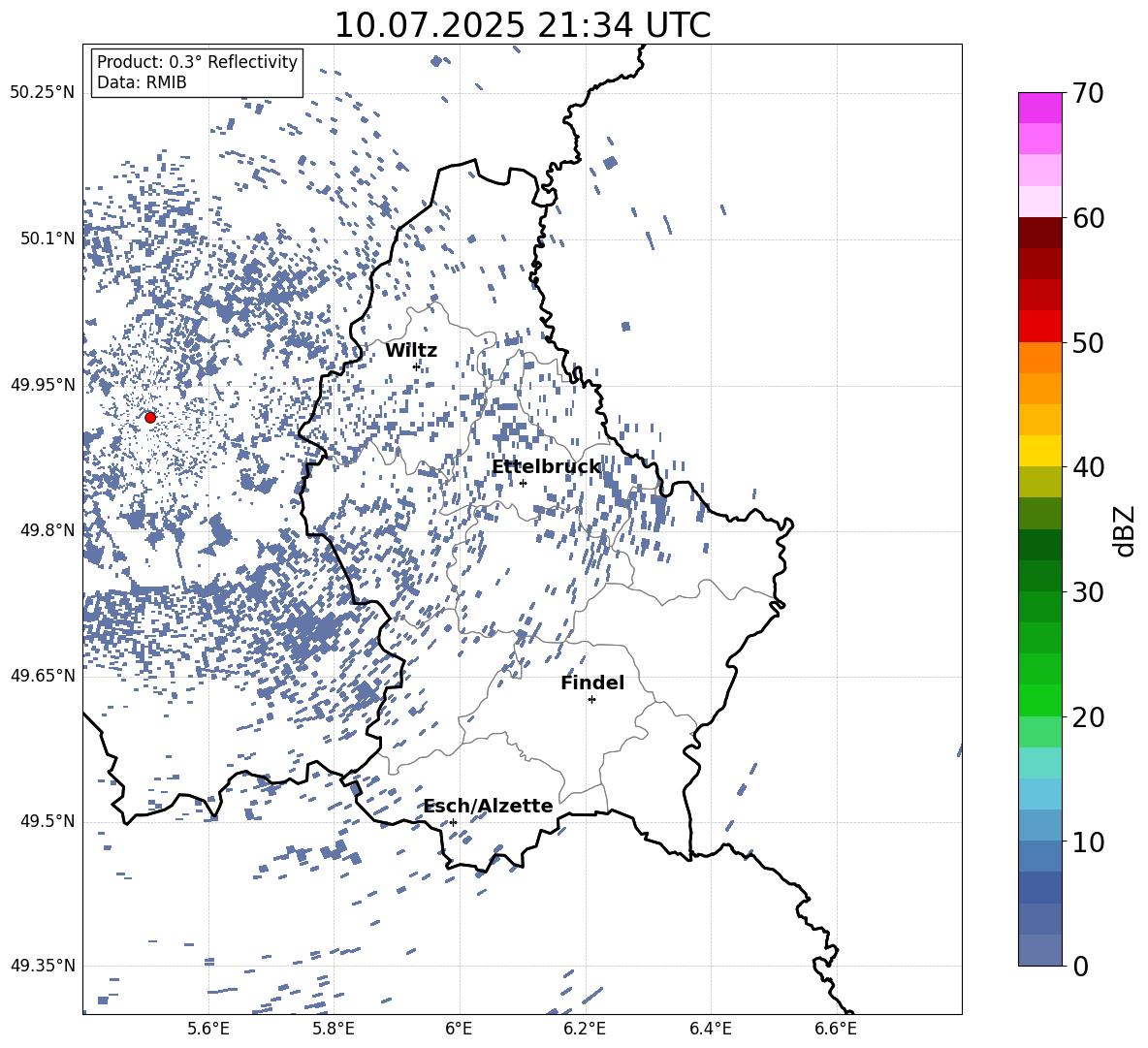Click the 'Findel' city label

click(x=592, y=683)
